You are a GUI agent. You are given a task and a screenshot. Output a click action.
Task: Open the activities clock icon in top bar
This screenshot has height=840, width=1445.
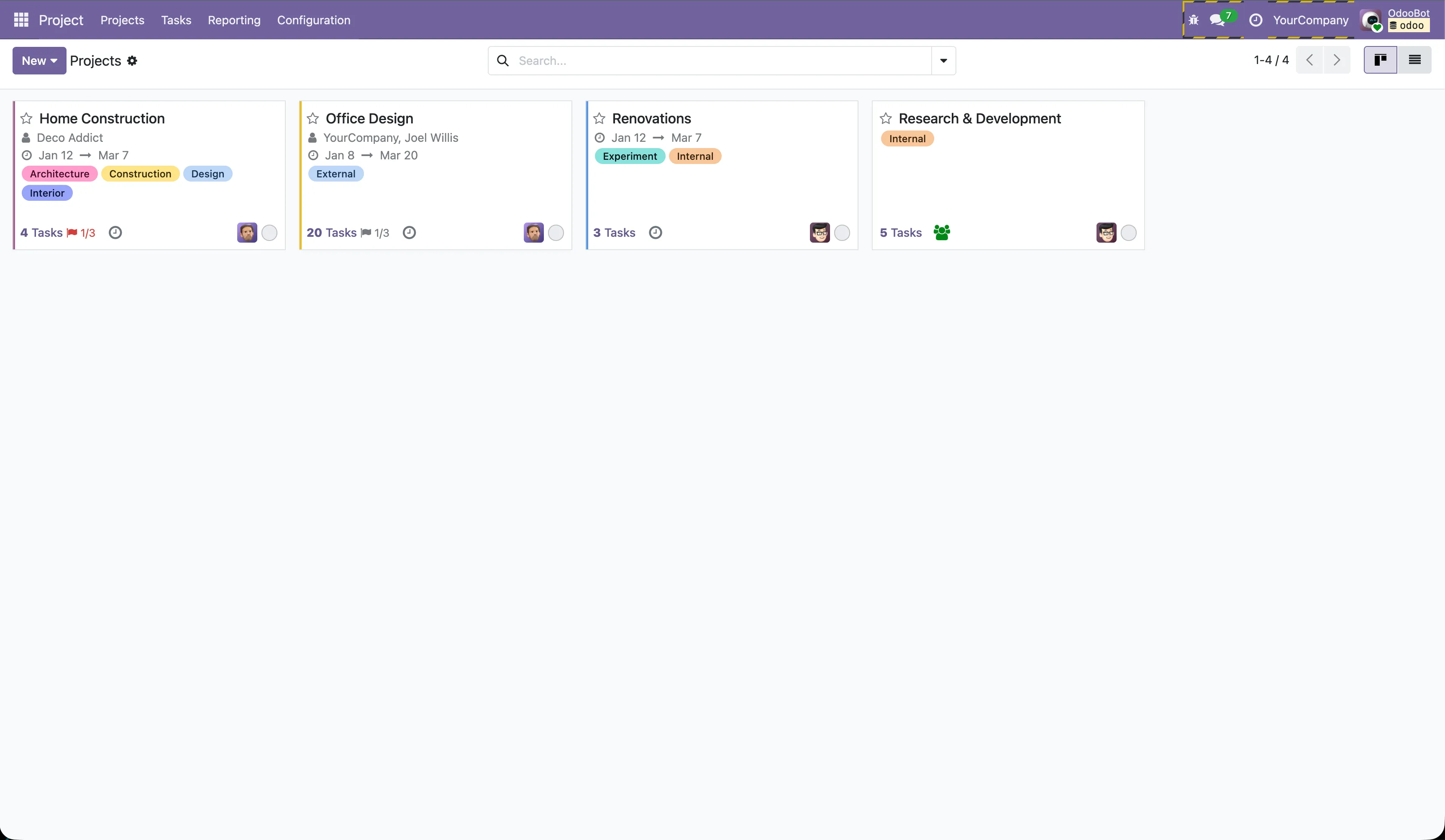point(1256,20)
